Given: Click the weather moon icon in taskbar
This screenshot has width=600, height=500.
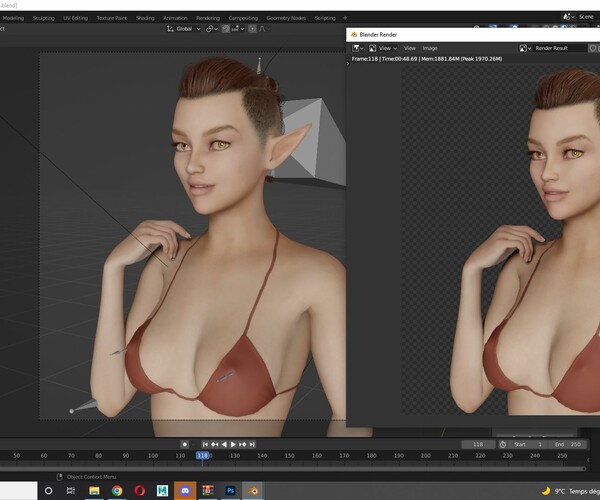Looking at the screenshot, I should [x=546, y=491].
